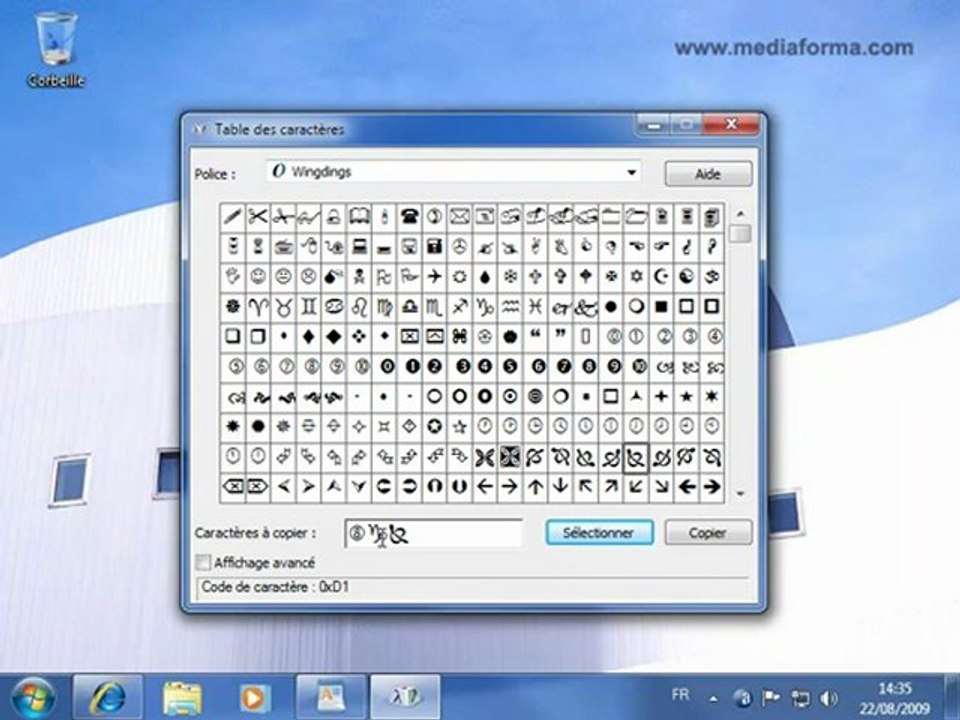Launch Internet Explorer from the taskbar
The width and height of the screenshot is (960, 720).
108,698
